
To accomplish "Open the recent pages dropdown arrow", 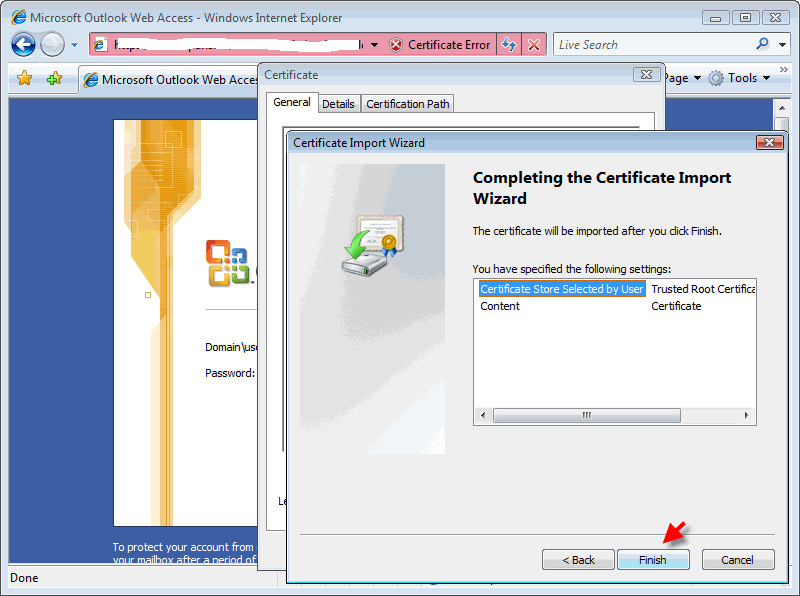I will [74, 45].
